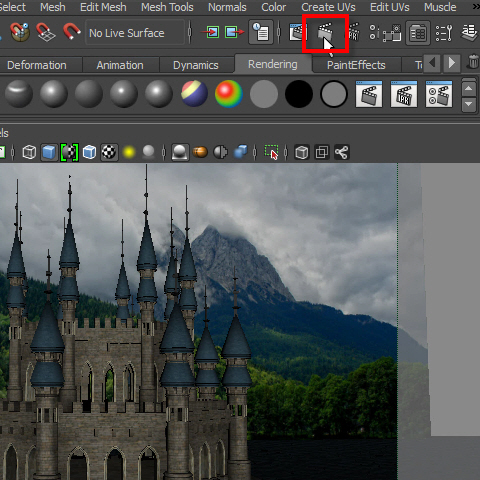Click the layered shader striped ball icon
Screen dimensions: 480x480
point(194,94)
